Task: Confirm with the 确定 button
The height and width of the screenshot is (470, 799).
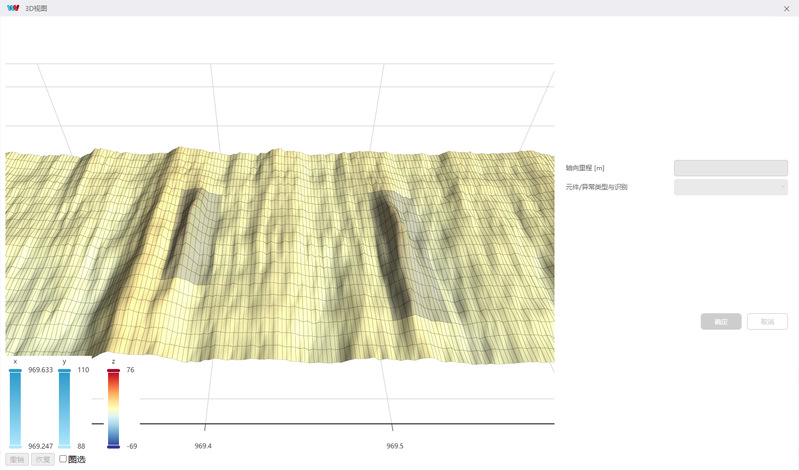Action: click(721, 322)
